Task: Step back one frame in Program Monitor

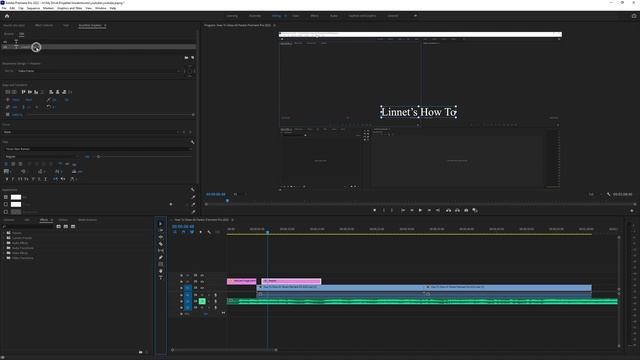Action: tap(411, 210)
